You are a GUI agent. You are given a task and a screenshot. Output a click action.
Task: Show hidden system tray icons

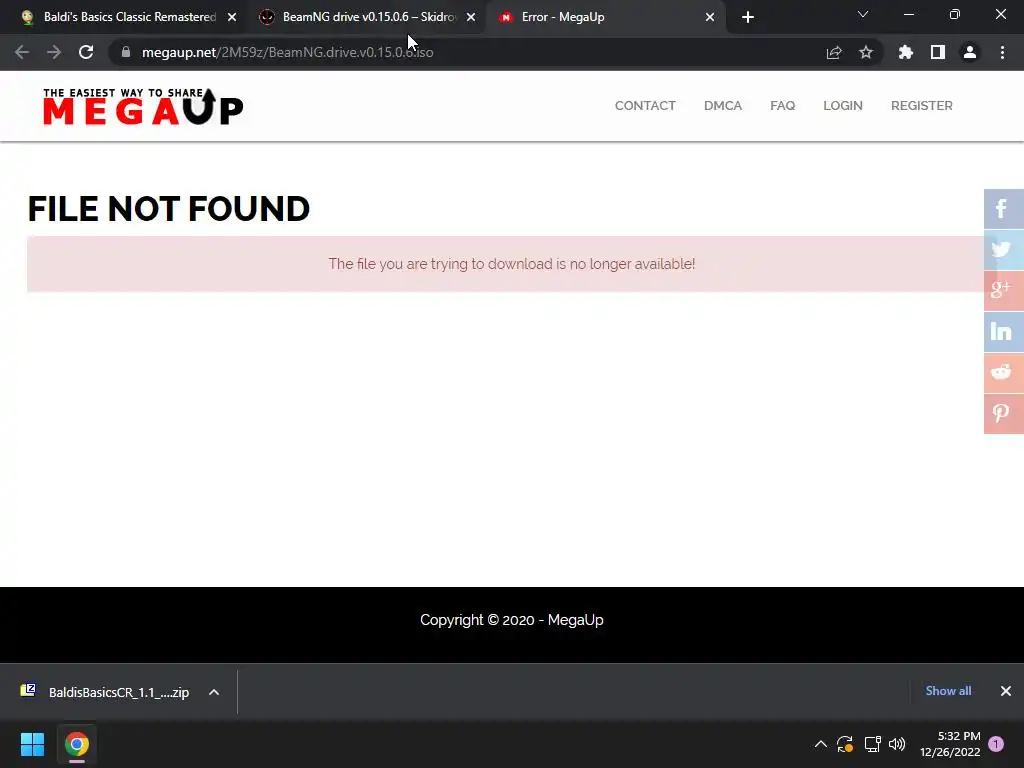(x=820, y=744)
